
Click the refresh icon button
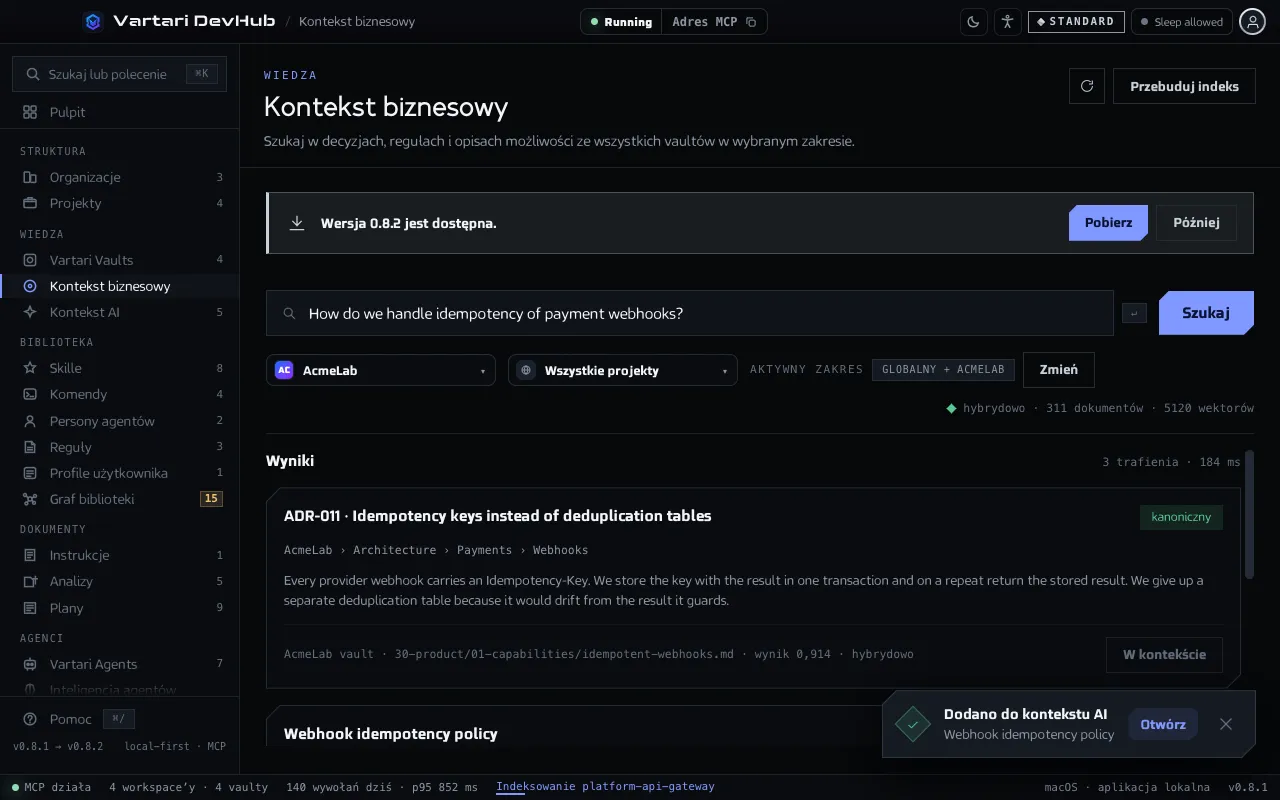tap(1087, 86)
